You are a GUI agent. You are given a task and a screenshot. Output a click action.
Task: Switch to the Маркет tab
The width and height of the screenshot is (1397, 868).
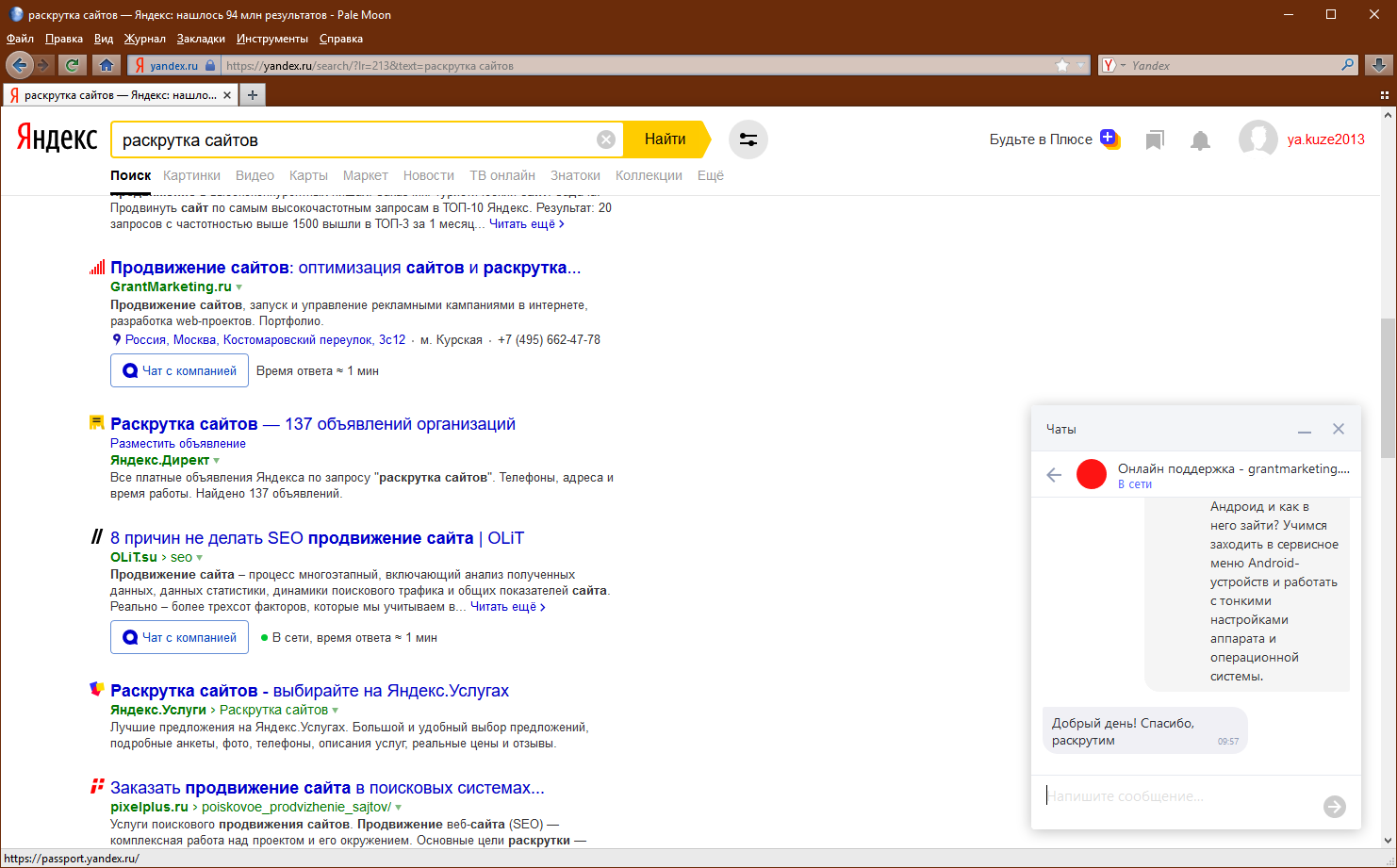click(x=366, y=175)
